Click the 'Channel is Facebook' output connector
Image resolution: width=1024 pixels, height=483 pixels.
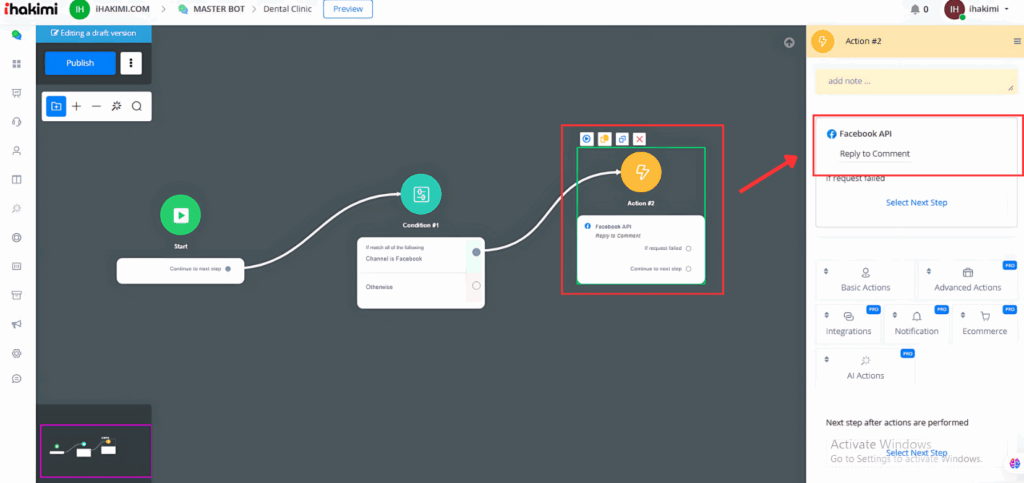pyautogui.click(x=476, y=252)
